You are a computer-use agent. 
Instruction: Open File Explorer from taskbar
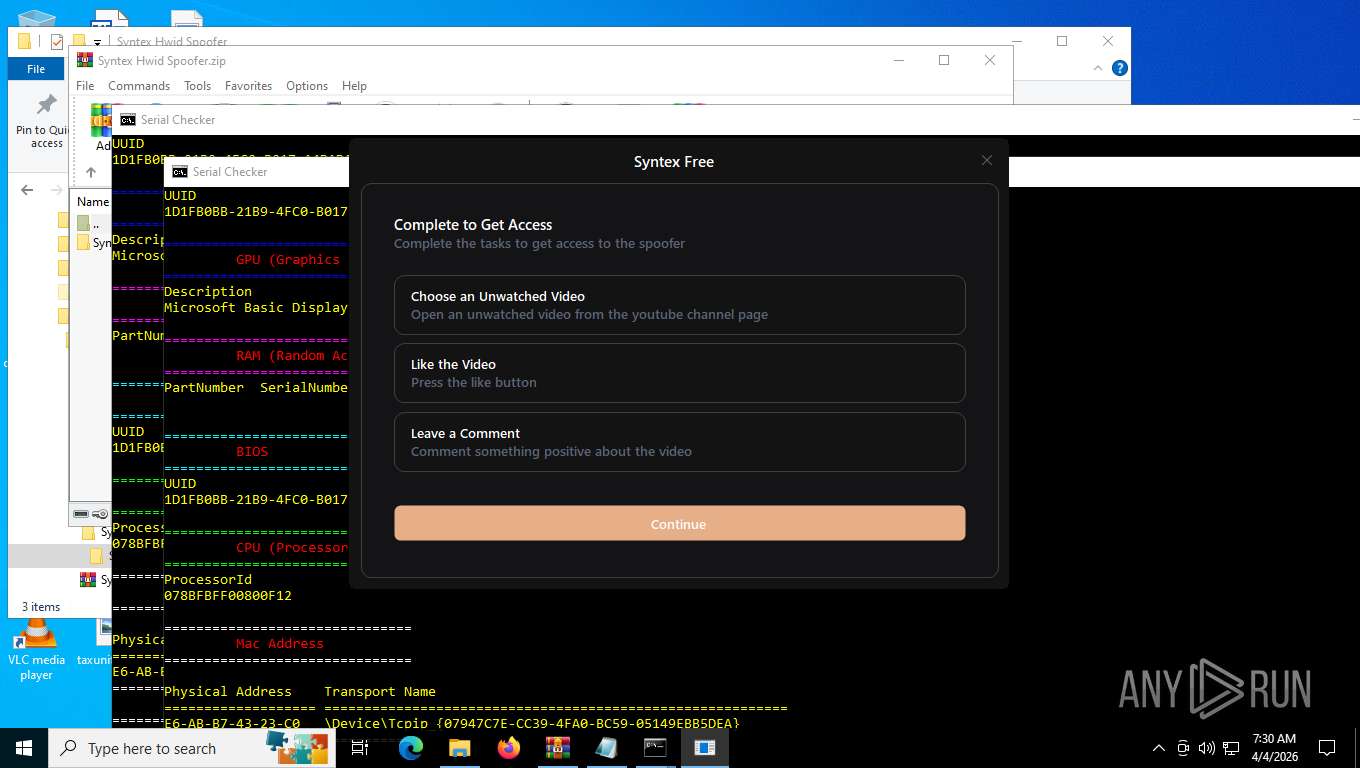tap(459, 748)
